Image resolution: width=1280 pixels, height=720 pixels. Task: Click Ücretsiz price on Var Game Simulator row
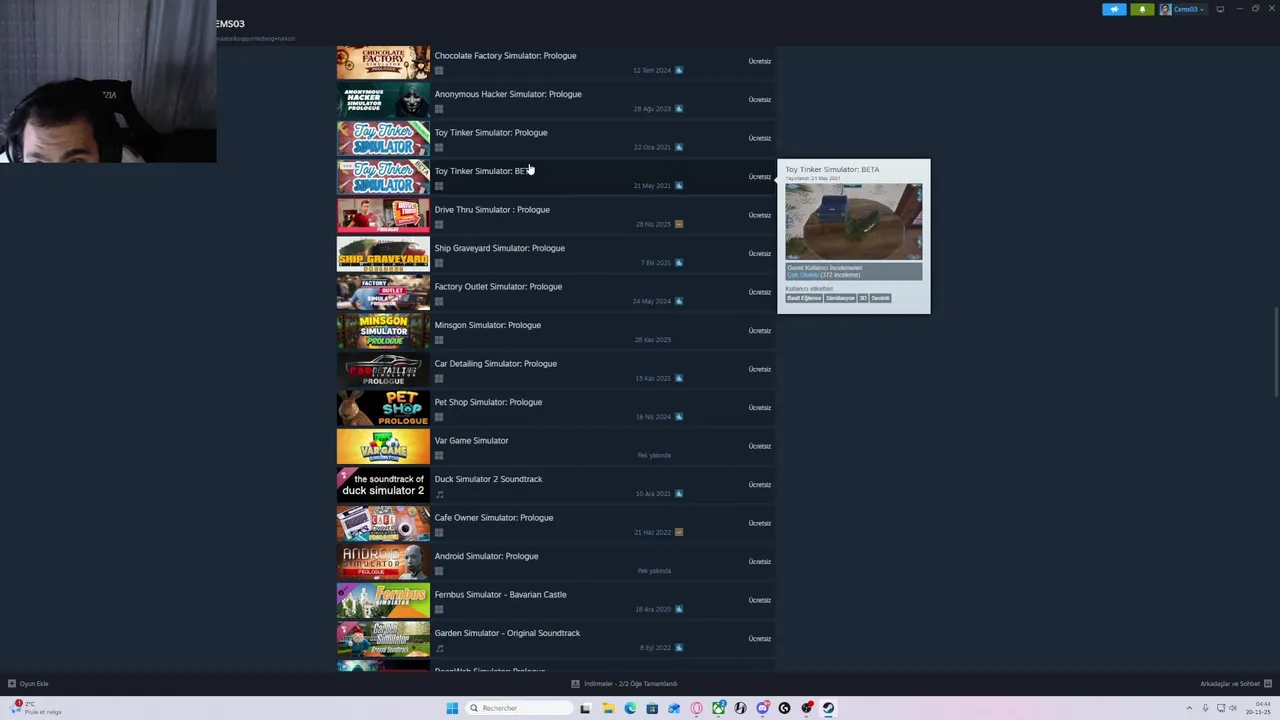pyautogui.click(x=760, y=446)
